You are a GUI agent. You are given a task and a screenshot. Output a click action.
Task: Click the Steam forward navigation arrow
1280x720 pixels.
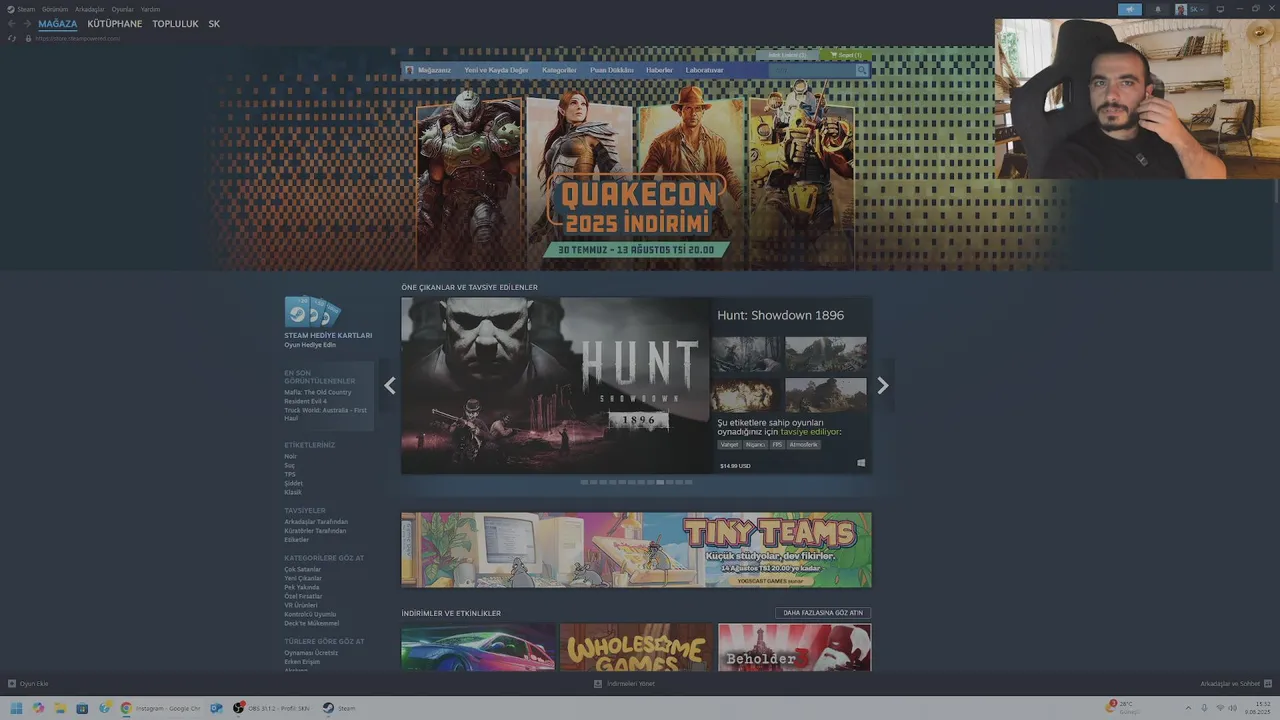[x=26, y=24]
